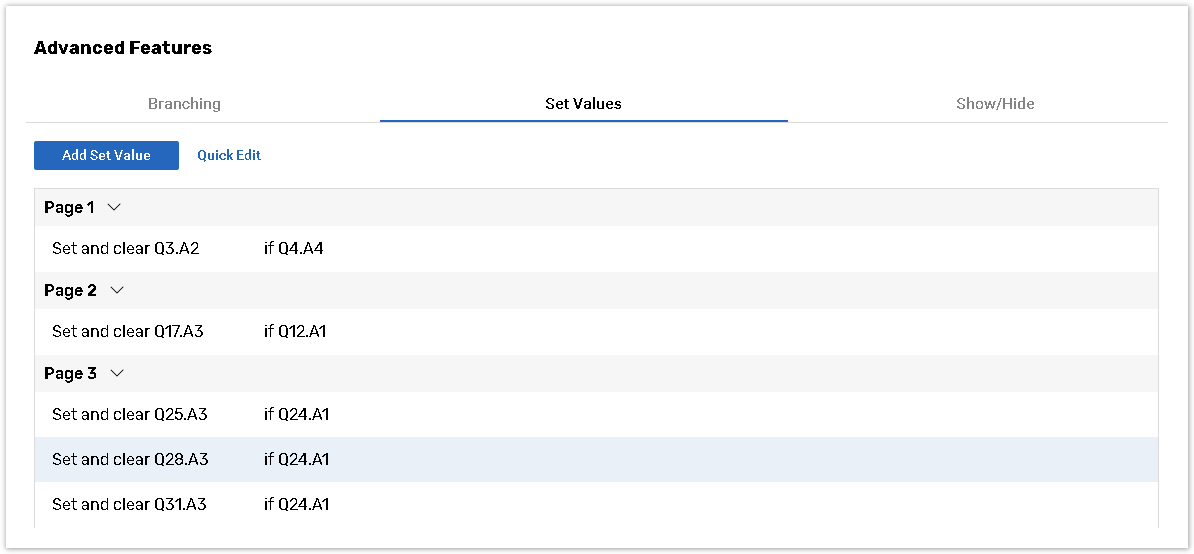Viewport: 1194px width, 554px height.
Task: Click the condition in the Q28.A3 row
Action: click(x=297, y=460)
